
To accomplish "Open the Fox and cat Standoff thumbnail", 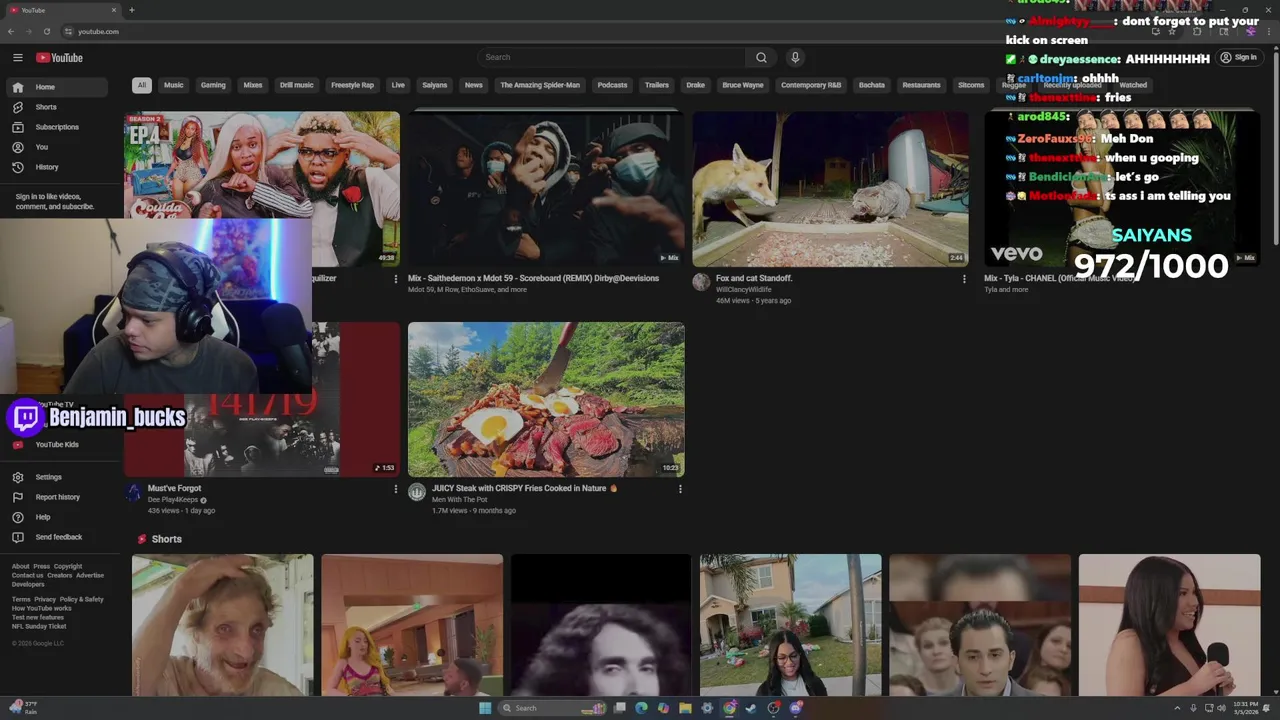I will pyautogui.click(x=830, y=189).
